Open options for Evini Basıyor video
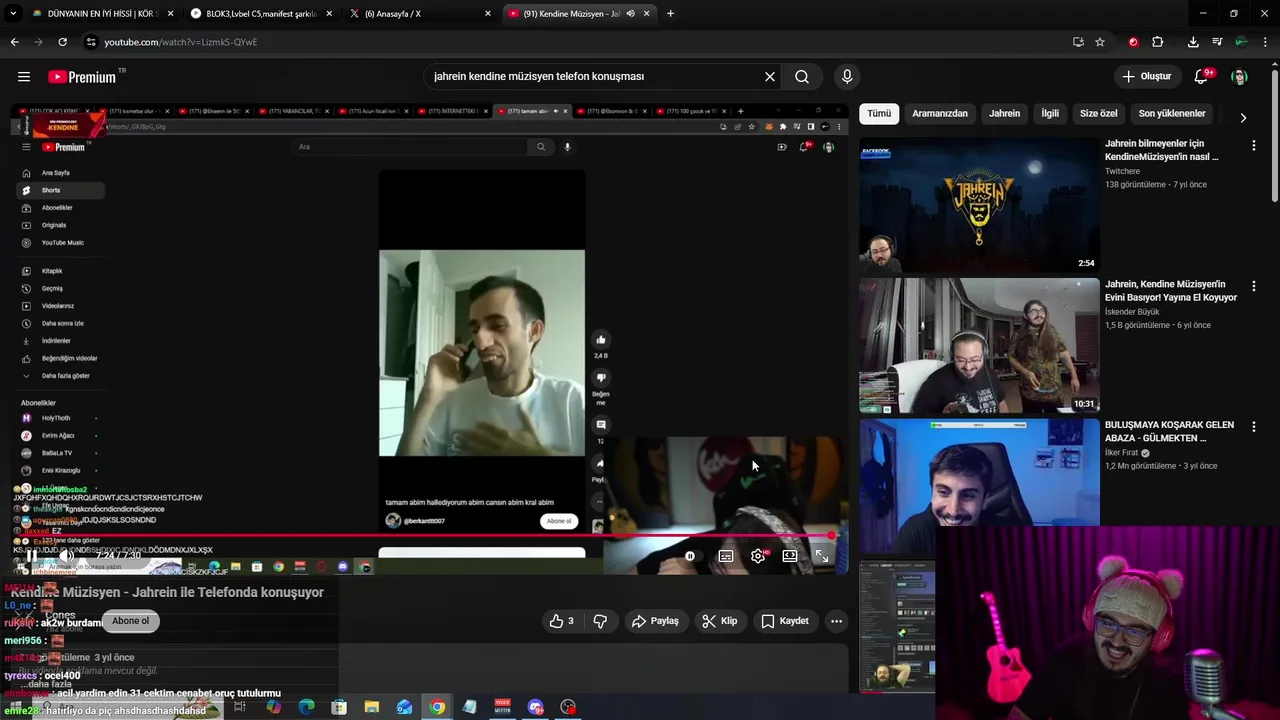The image size is (1280, 720). [1253, 286]
